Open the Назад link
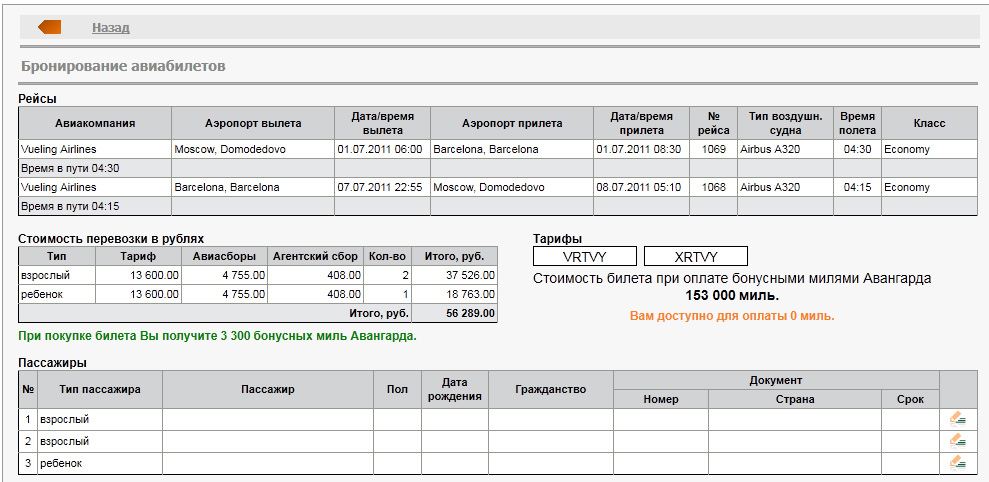Screen dimensions: 989x482 110,28
